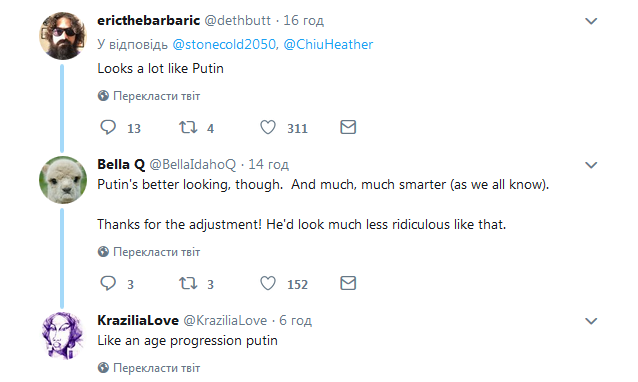Open Bella Q's alpaca profile avatar

coord(63,180)
